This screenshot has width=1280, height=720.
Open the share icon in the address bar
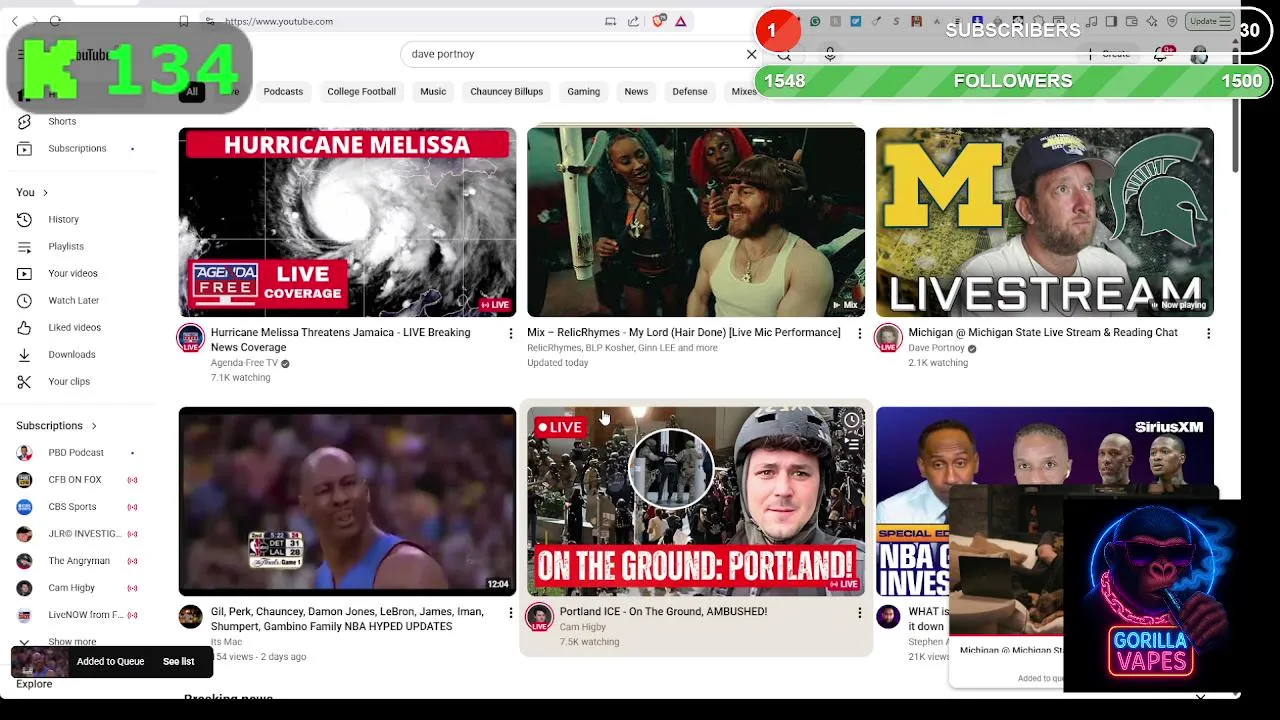pyautogui.click(x=633, y=21)
